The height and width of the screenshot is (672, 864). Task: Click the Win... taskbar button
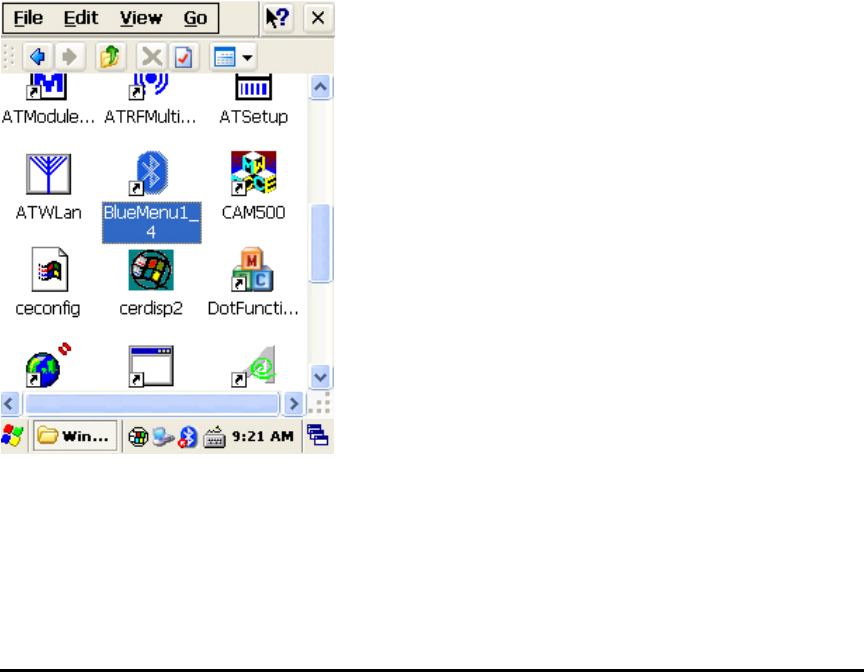click(75, 436)
